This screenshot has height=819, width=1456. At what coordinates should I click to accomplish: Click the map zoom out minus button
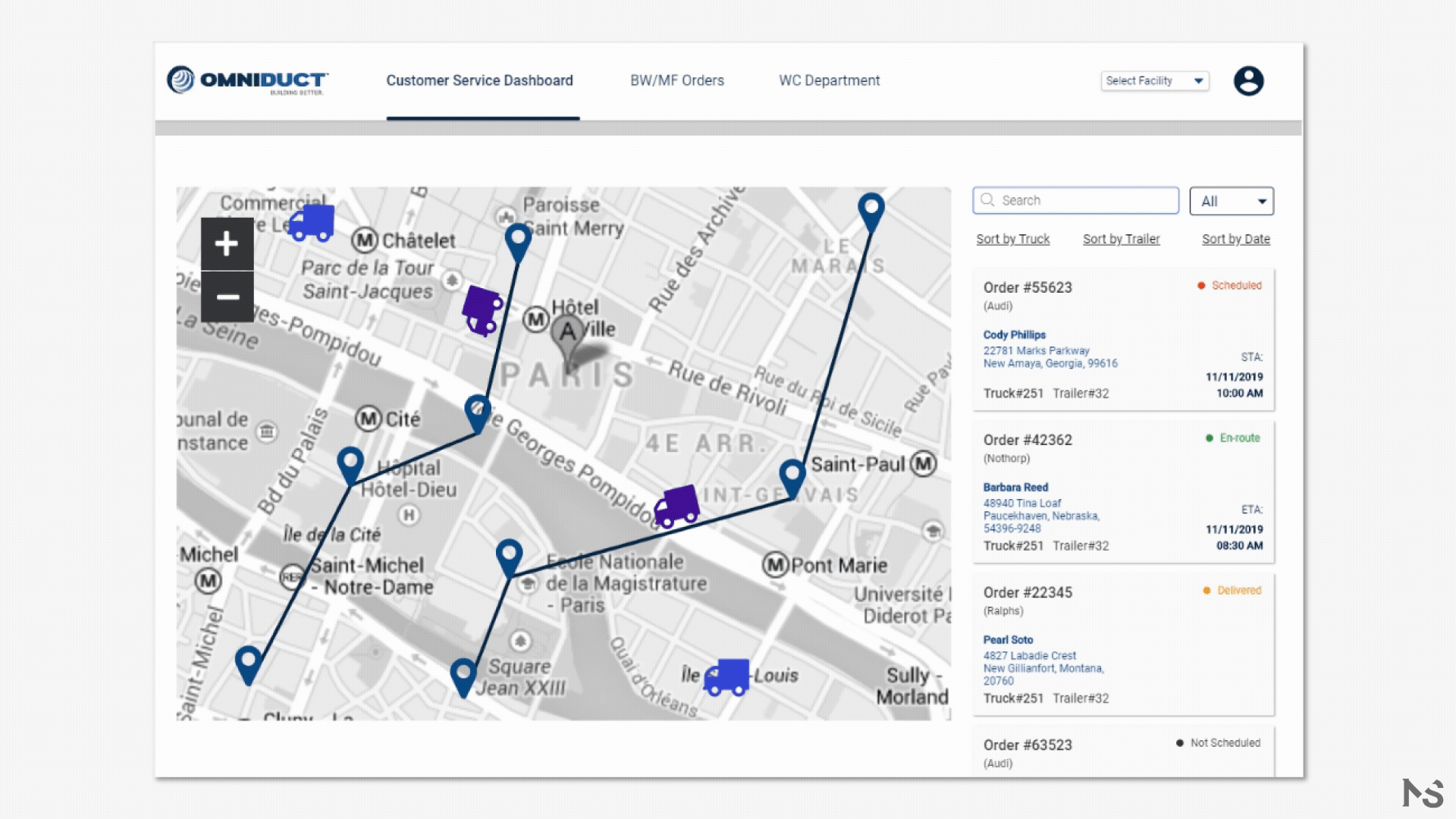(x=227, y=297)
